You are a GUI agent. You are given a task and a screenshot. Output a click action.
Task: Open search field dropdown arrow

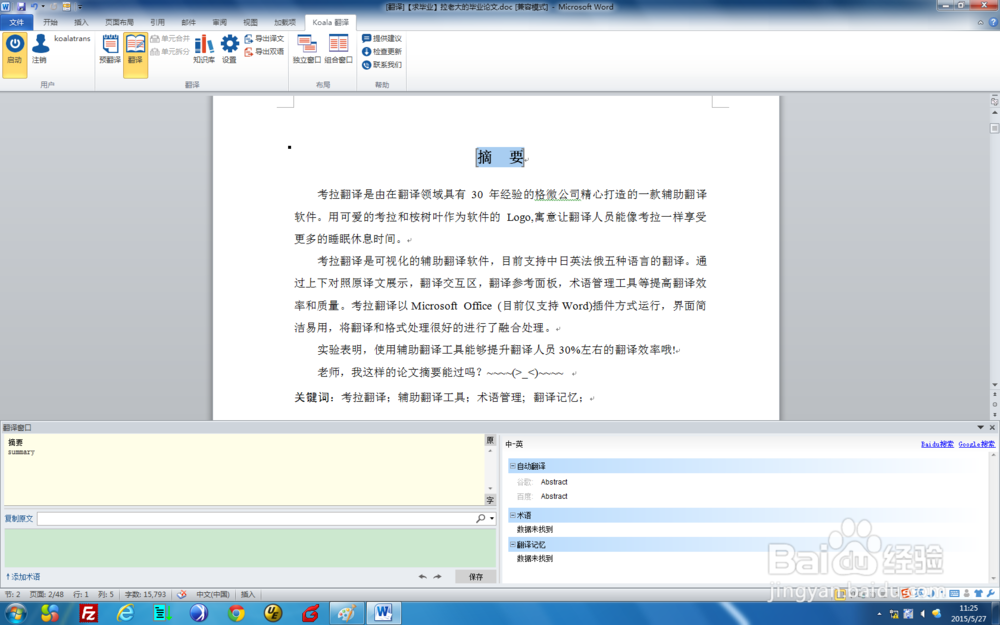[492, 518]
